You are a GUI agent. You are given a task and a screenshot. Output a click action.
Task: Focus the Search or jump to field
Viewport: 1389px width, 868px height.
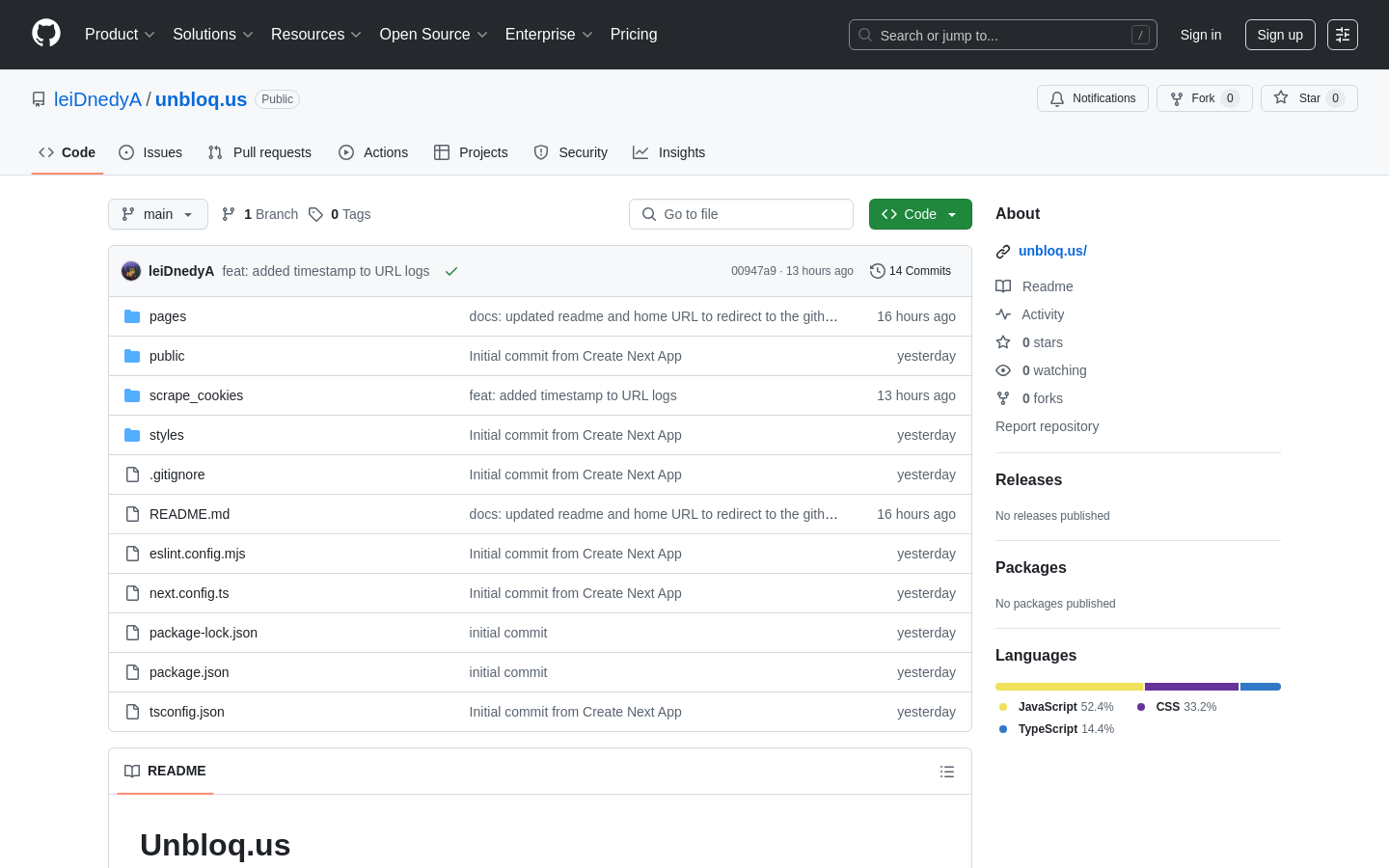tap(1003, 35)
